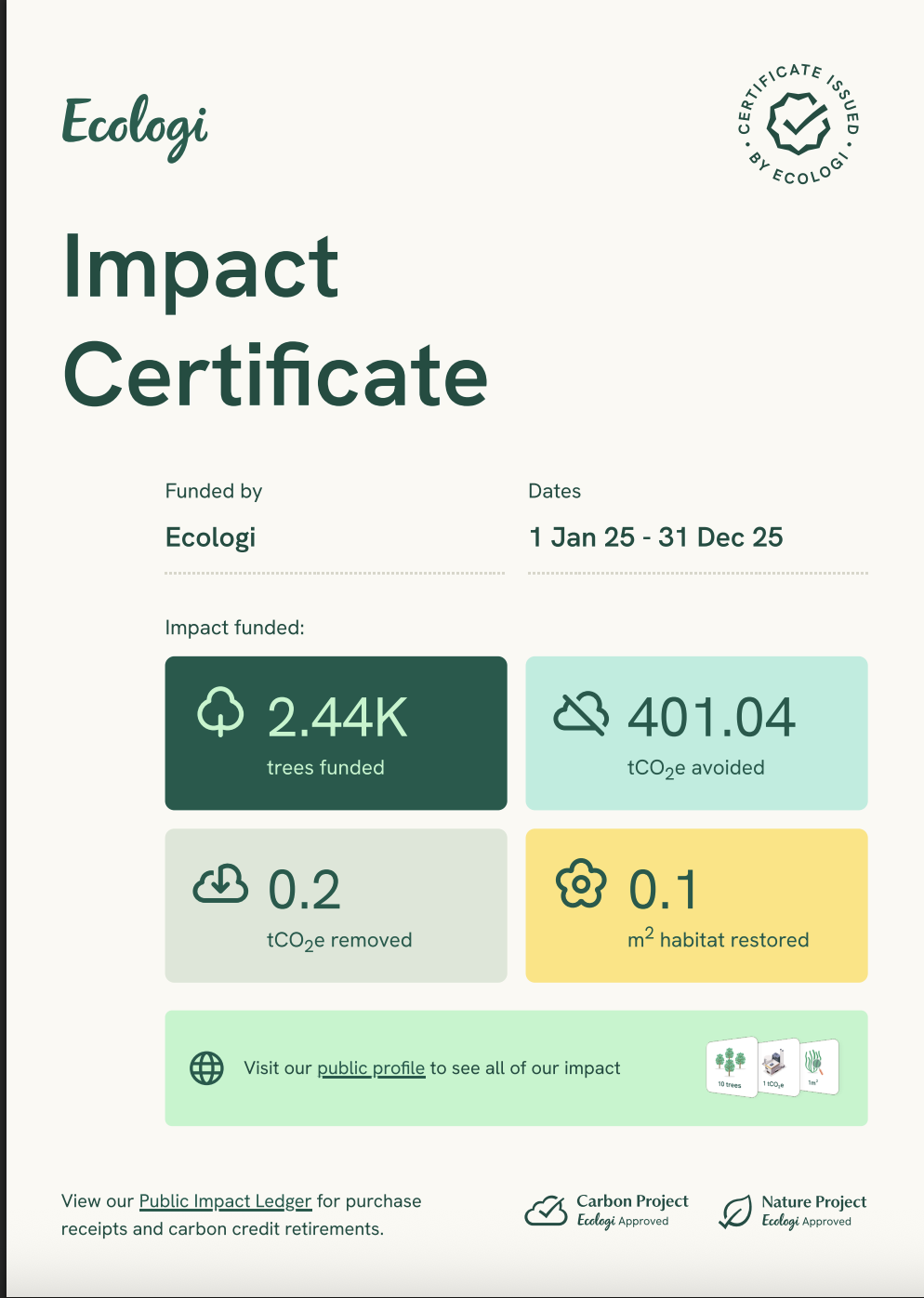Click the trees funded caption
The width and height of the screenshot is (924, 1298).
[325, 768]
